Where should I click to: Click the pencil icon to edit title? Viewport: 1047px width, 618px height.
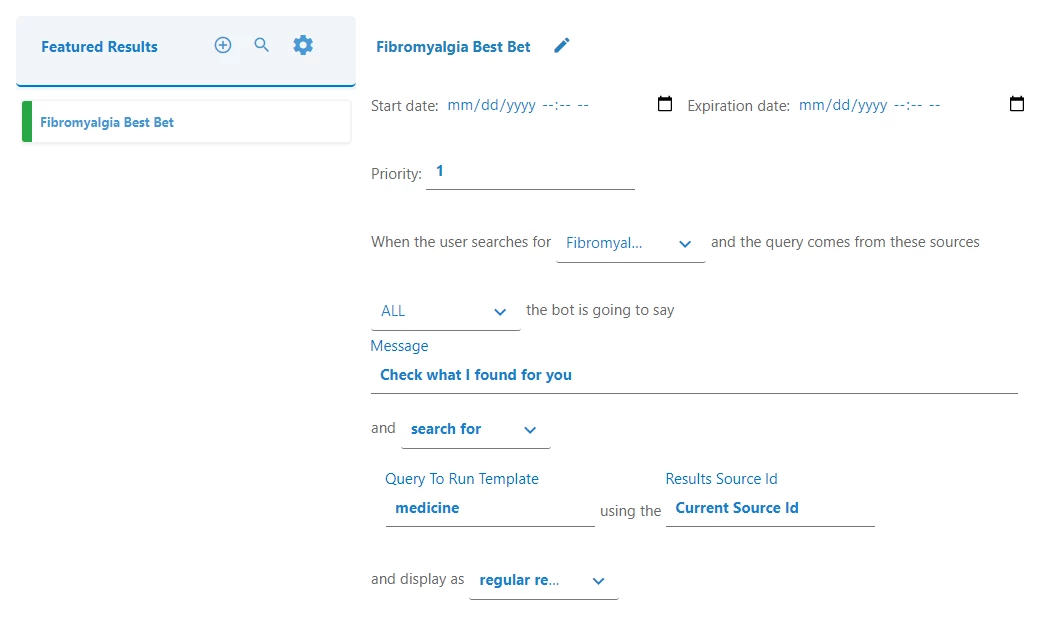[562, 46]
